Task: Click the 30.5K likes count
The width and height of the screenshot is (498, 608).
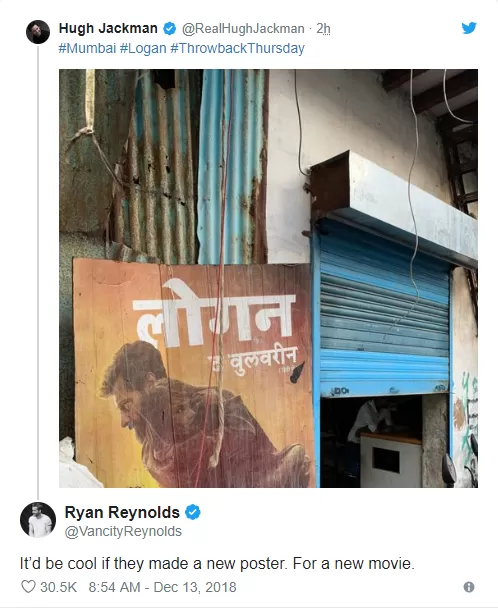Action: [x=59, y=587]
